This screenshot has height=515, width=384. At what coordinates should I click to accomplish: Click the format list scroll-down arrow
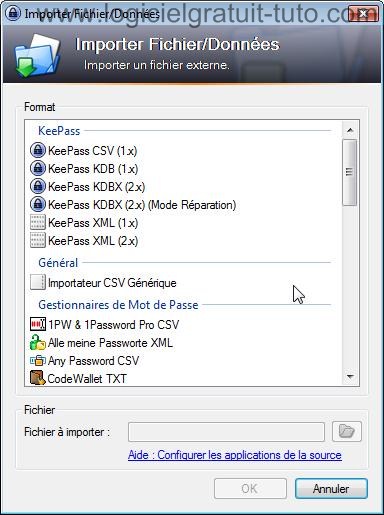tap(350, 377)
